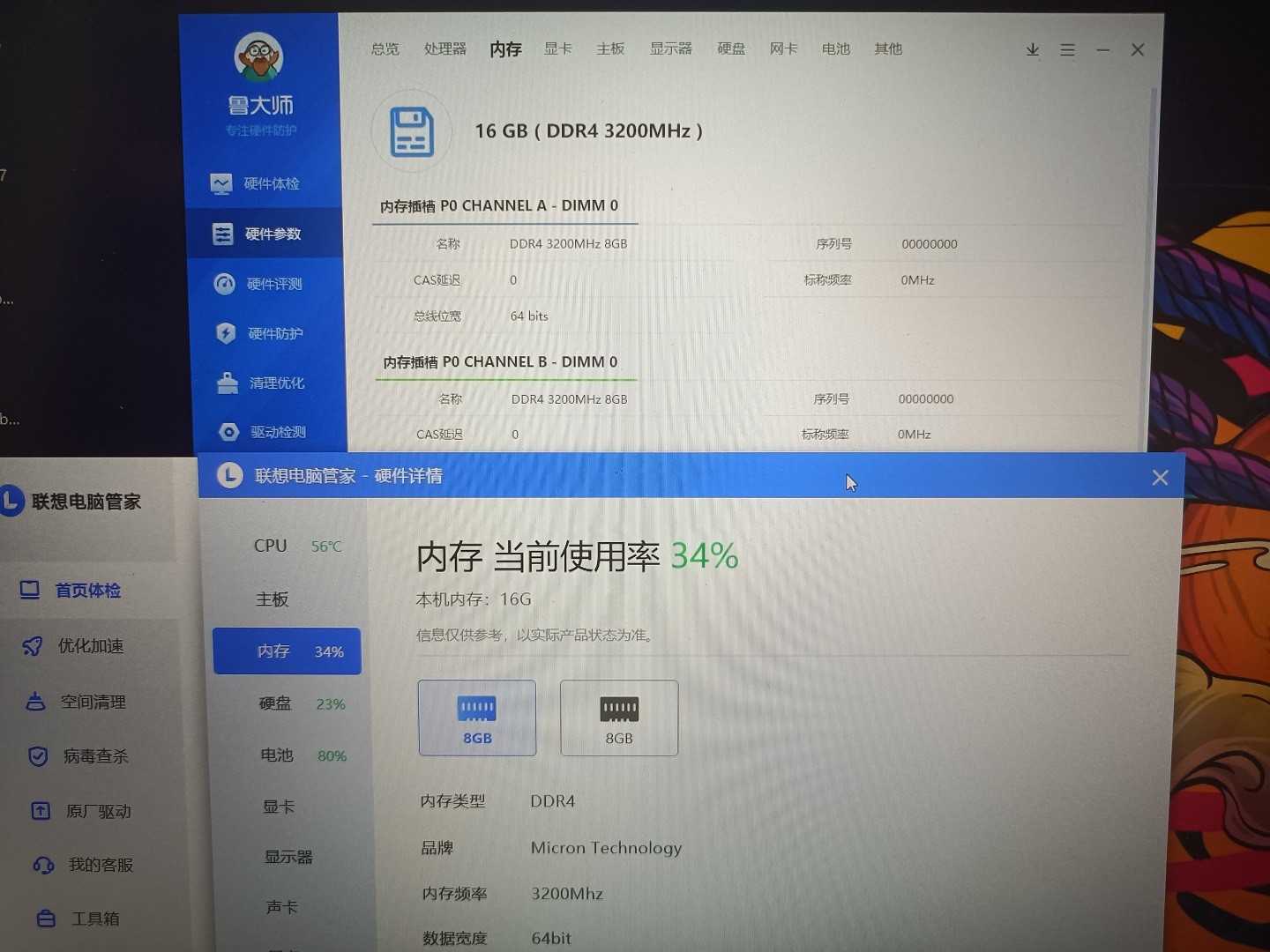The image size is (1270, 952).
Task: Select CPU 56°C in hardware details list
Action: 297,547
